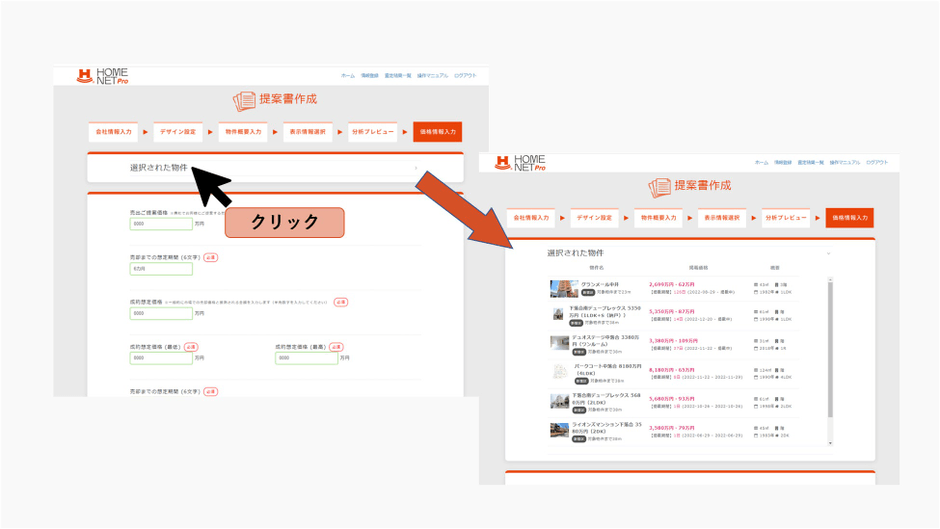Collapse the expanded 選択された物件 list chevron
This screenshot has height=529, width=940.
(828, 253)
